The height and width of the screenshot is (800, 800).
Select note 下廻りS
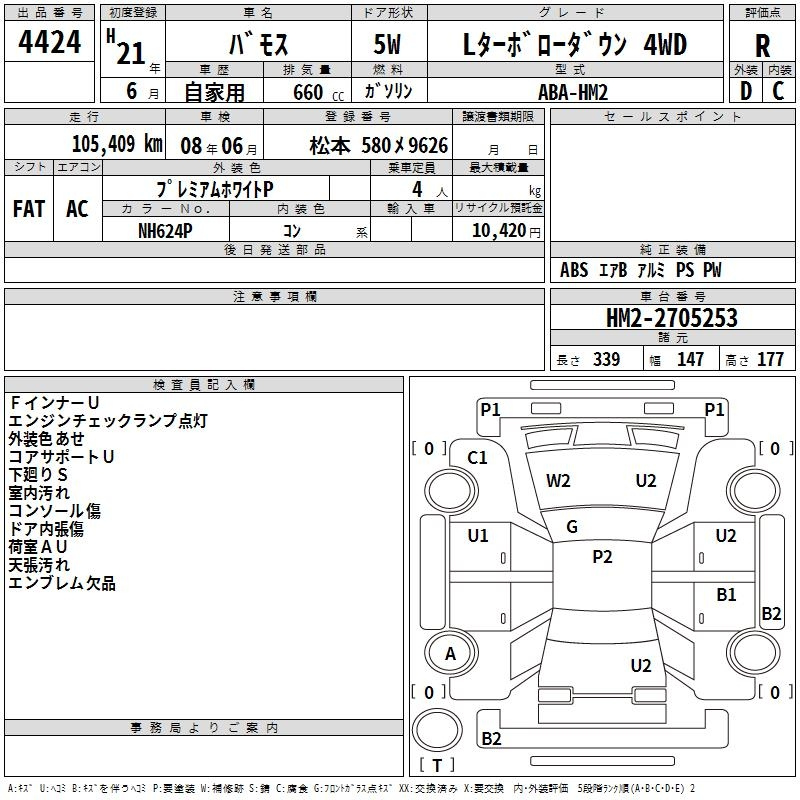click(x=38, y=475)
